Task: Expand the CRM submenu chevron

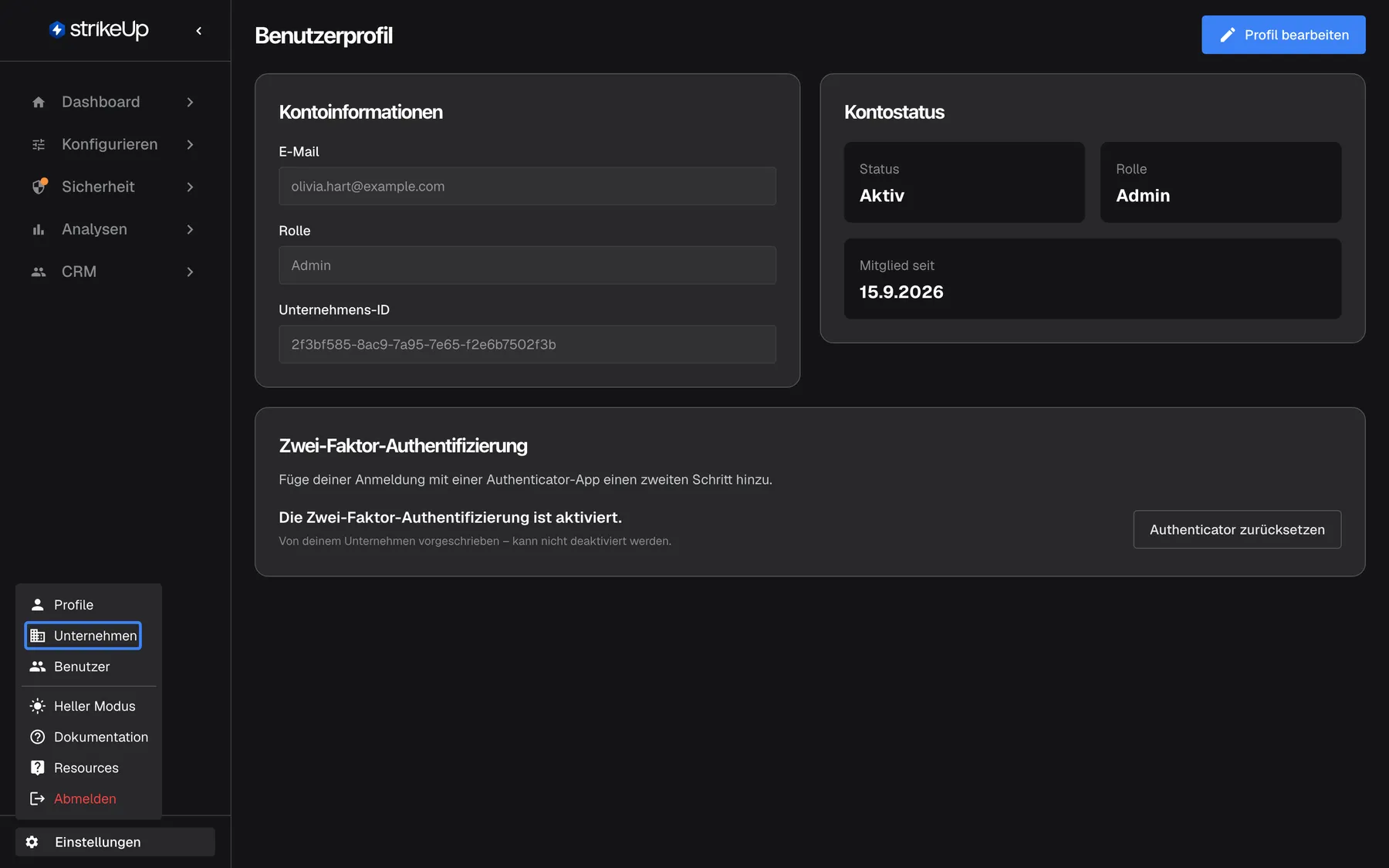Action: 190,272
